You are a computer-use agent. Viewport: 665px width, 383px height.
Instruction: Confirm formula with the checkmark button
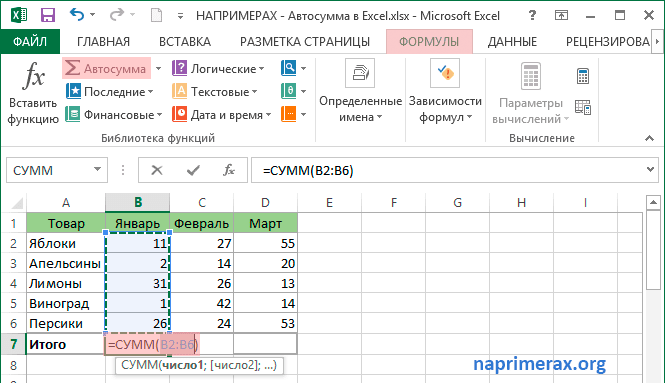point(193,170)
